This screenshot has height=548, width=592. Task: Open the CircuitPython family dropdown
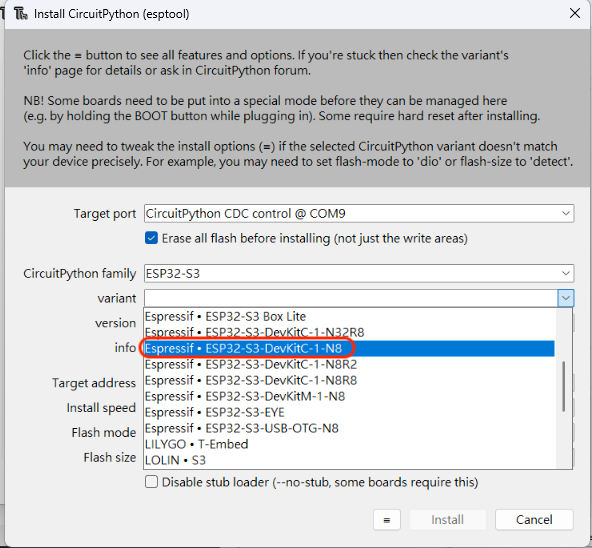566,273
